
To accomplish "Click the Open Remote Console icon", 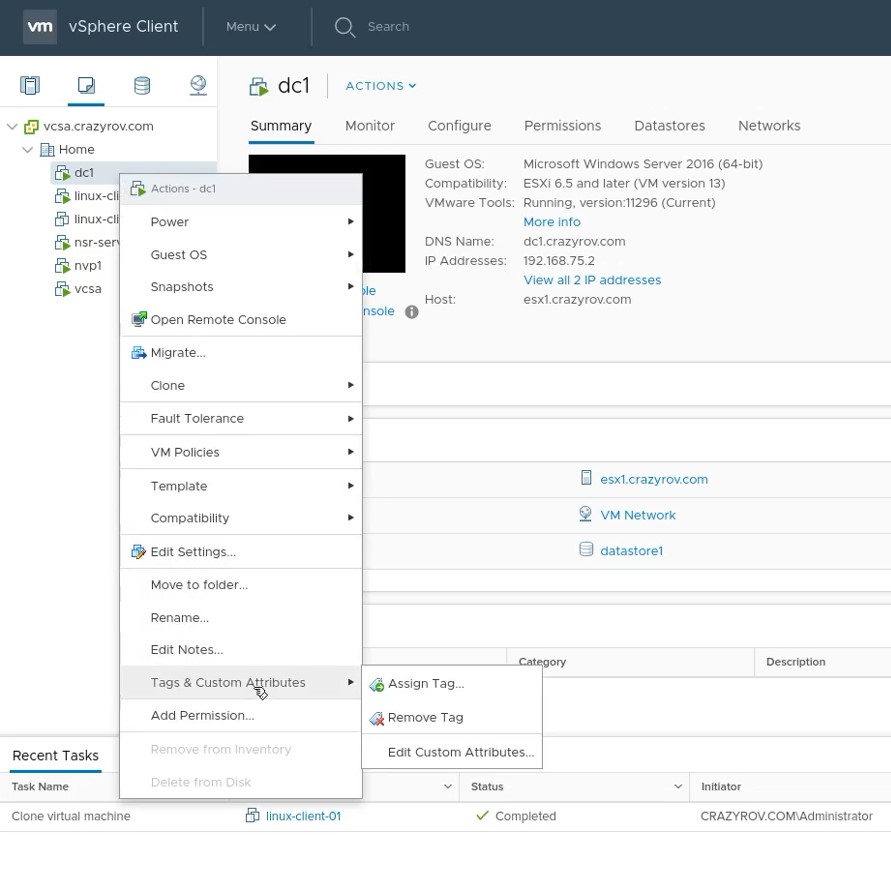I will (139, 319).
